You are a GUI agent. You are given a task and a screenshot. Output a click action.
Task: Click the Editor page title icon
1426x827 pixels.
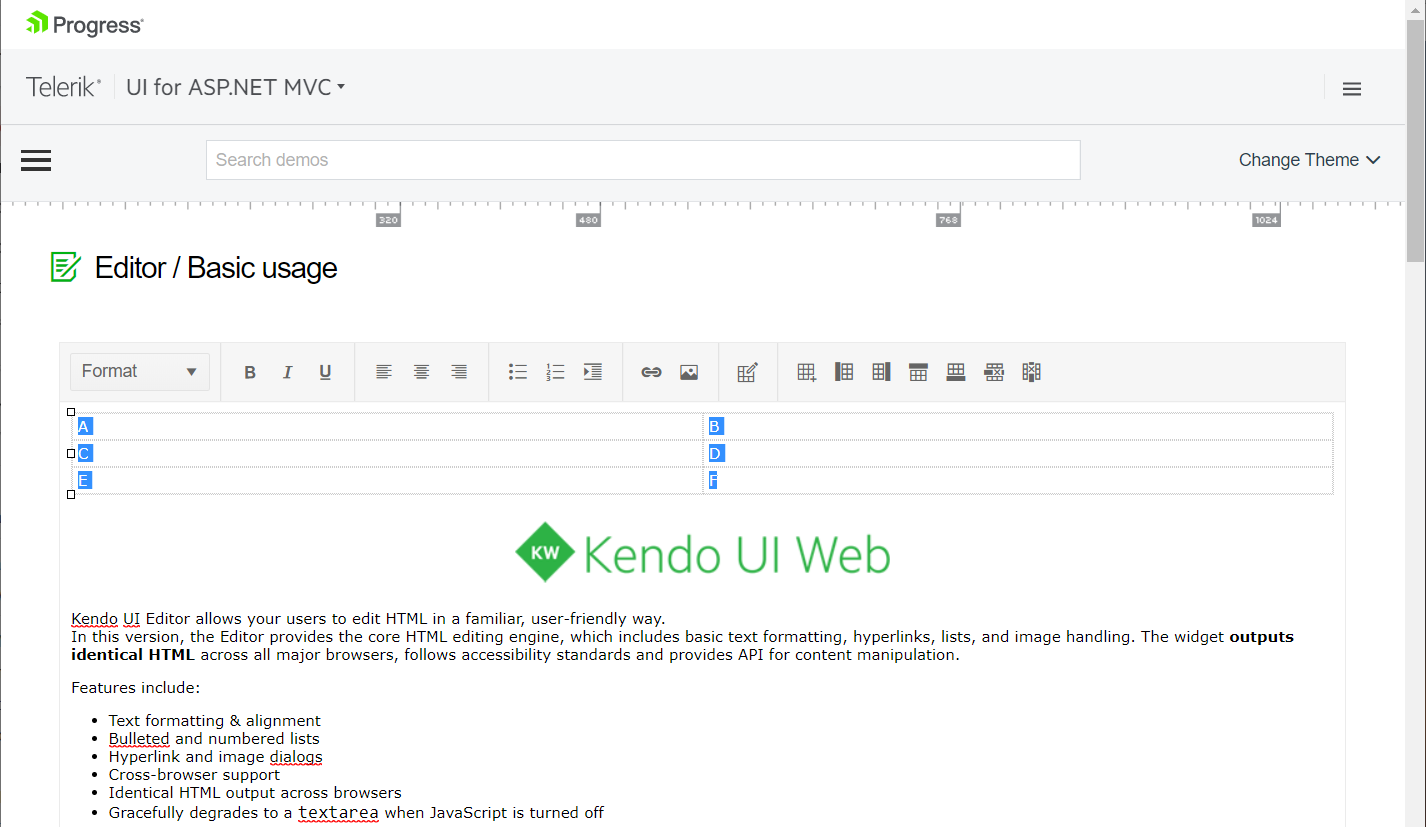coord(65,267)
